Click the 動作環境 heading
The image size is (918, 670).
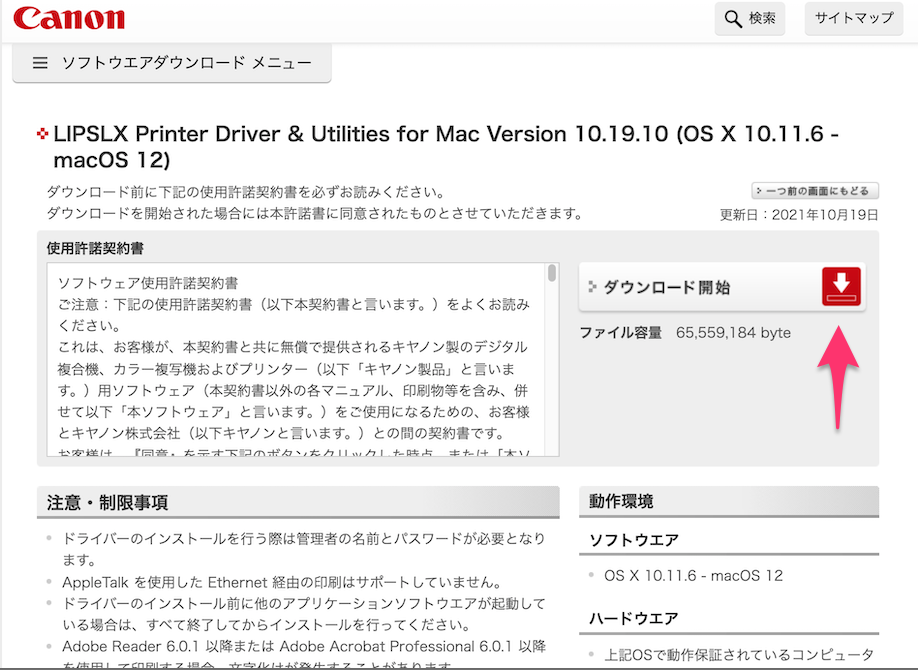pyautogui.click(x=621, y=501)
